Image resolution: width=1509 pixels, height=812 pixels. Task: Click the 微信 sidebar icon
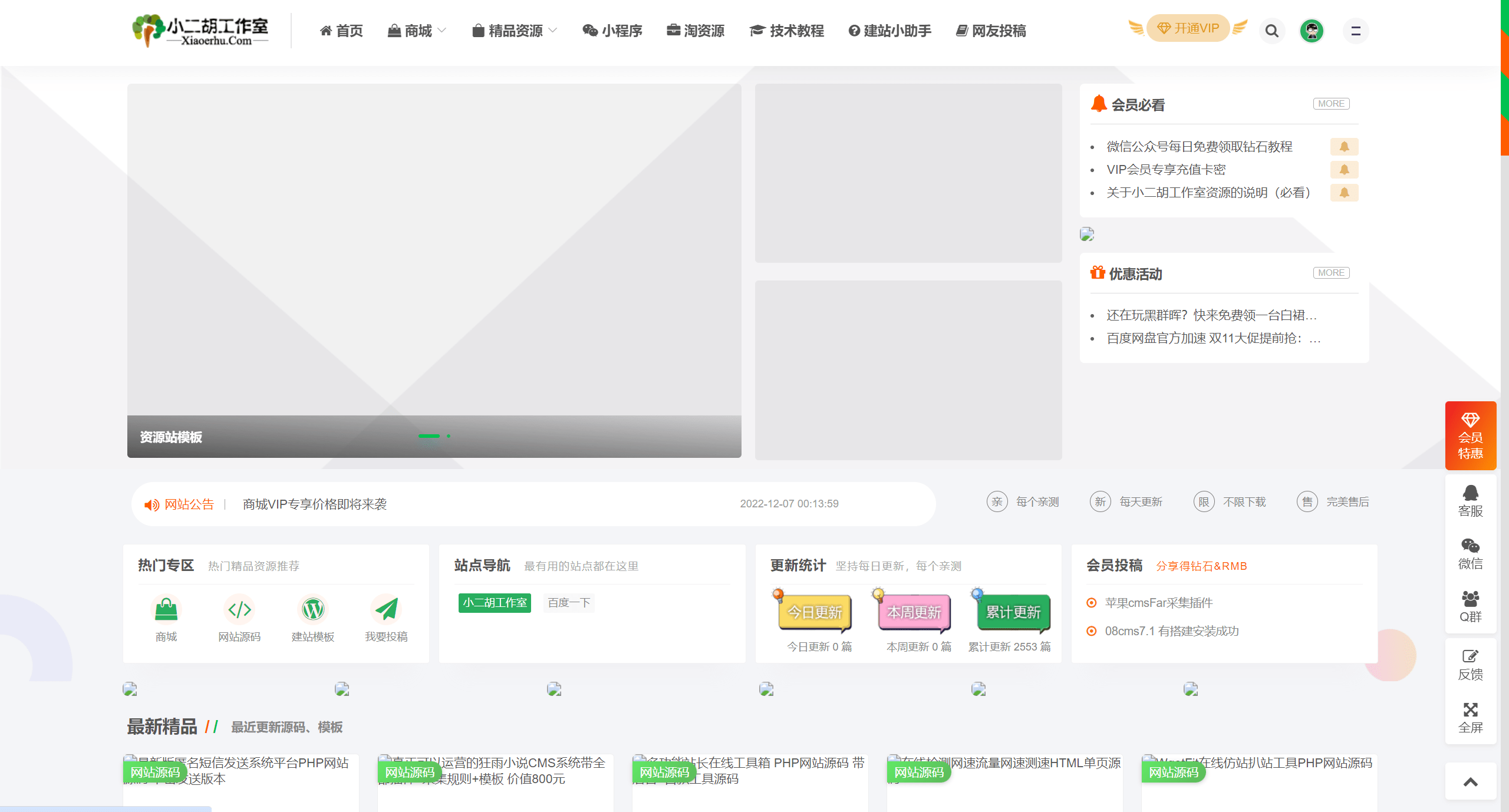point(1471,553)
